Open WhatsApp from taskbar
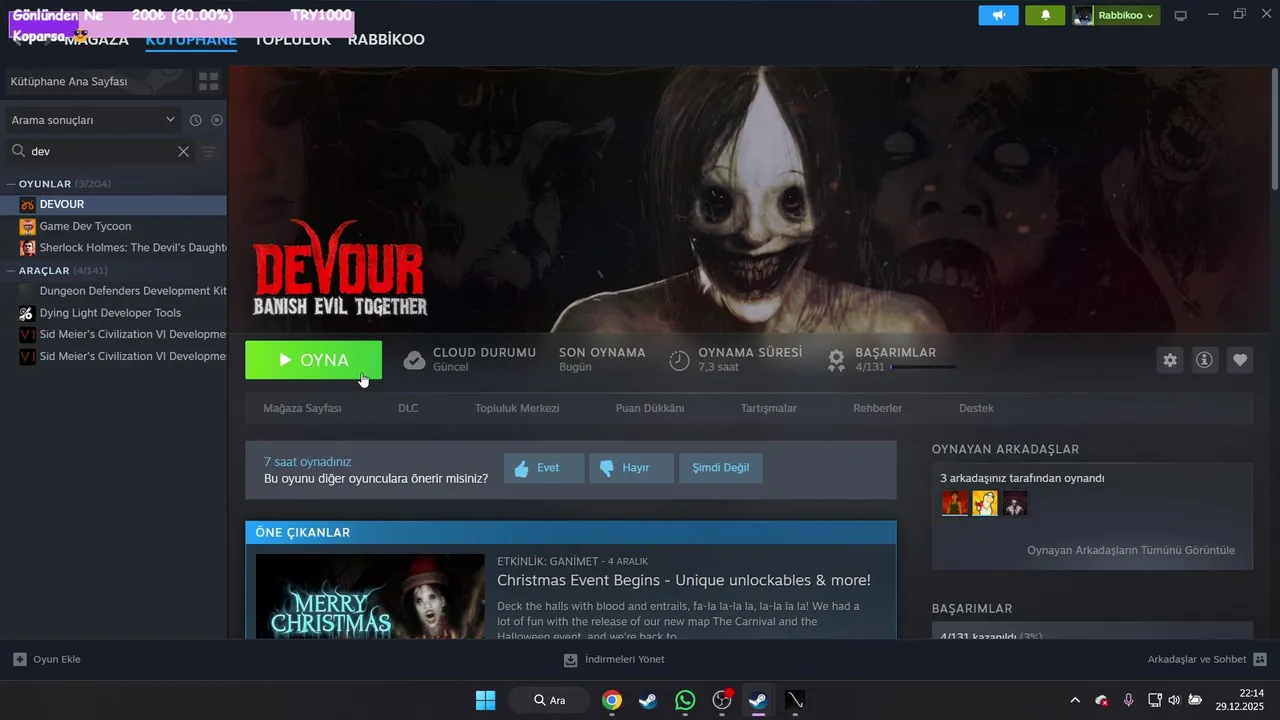1280x720 pixels. pos(685,700)
